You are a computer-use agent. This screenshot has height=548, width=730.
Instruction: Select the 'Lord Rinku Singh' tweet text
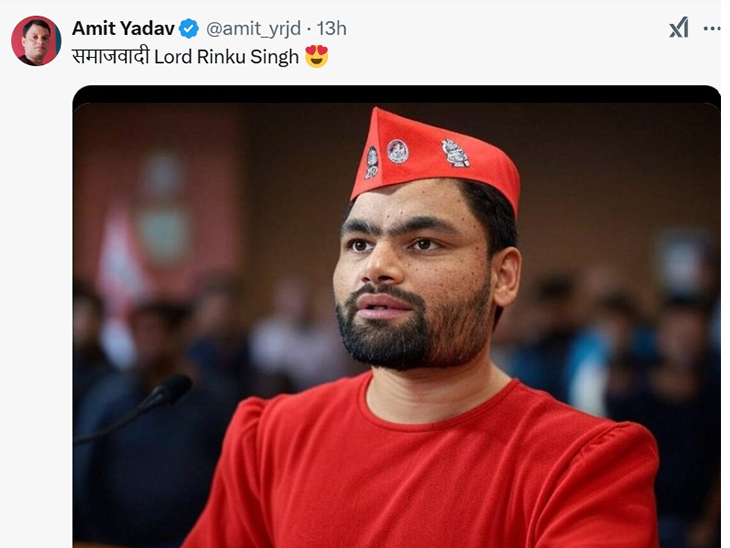point(226,57)
